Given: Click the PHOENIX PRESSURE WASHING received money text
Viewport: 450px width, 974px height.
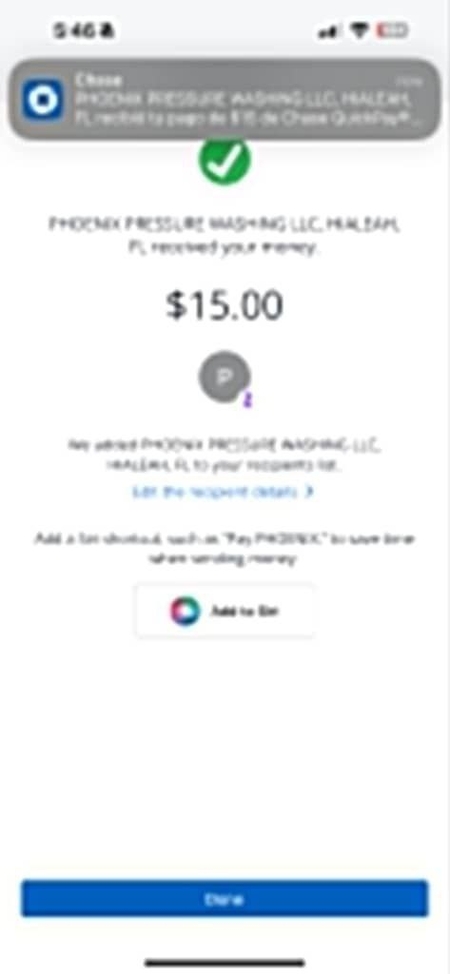Looking at the screenshot, I should (x=224, y=235).
